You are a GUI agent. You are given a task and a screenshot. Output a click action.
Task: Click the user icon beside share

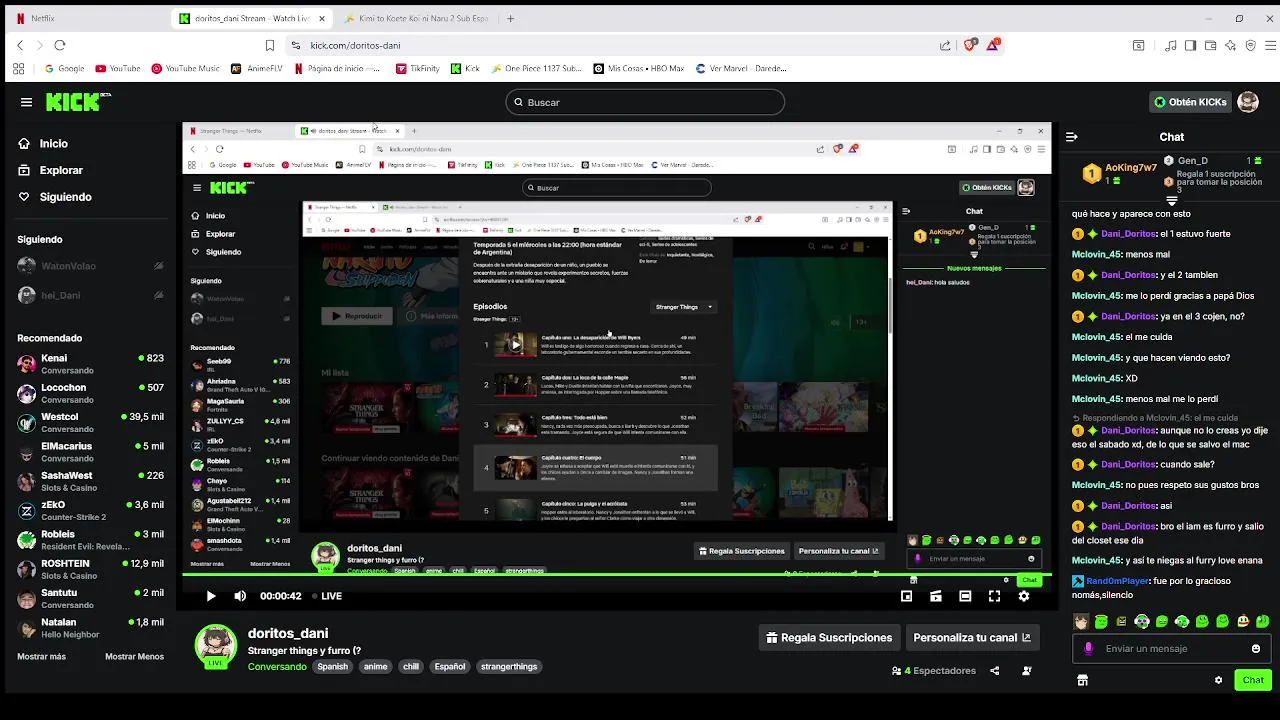(1027, 671)
